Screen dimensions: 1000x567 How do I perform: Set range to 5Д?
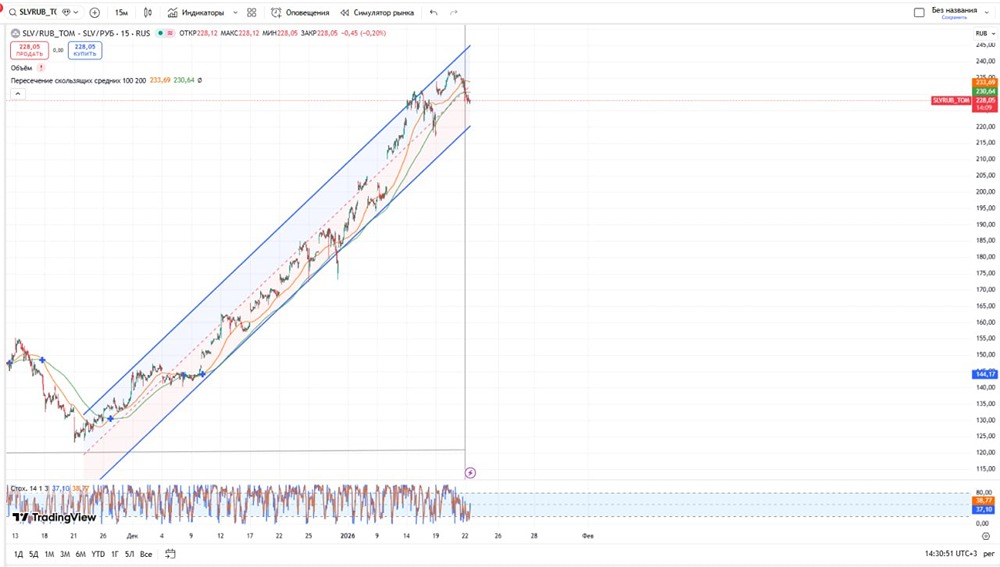(x=33, y=554)
